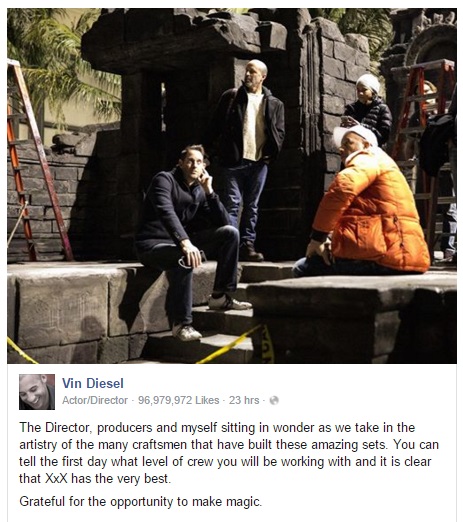Screen dimensions: 463x522
Task: Click the 'Grateful for the opportunity' line
Action: point(140,501)
